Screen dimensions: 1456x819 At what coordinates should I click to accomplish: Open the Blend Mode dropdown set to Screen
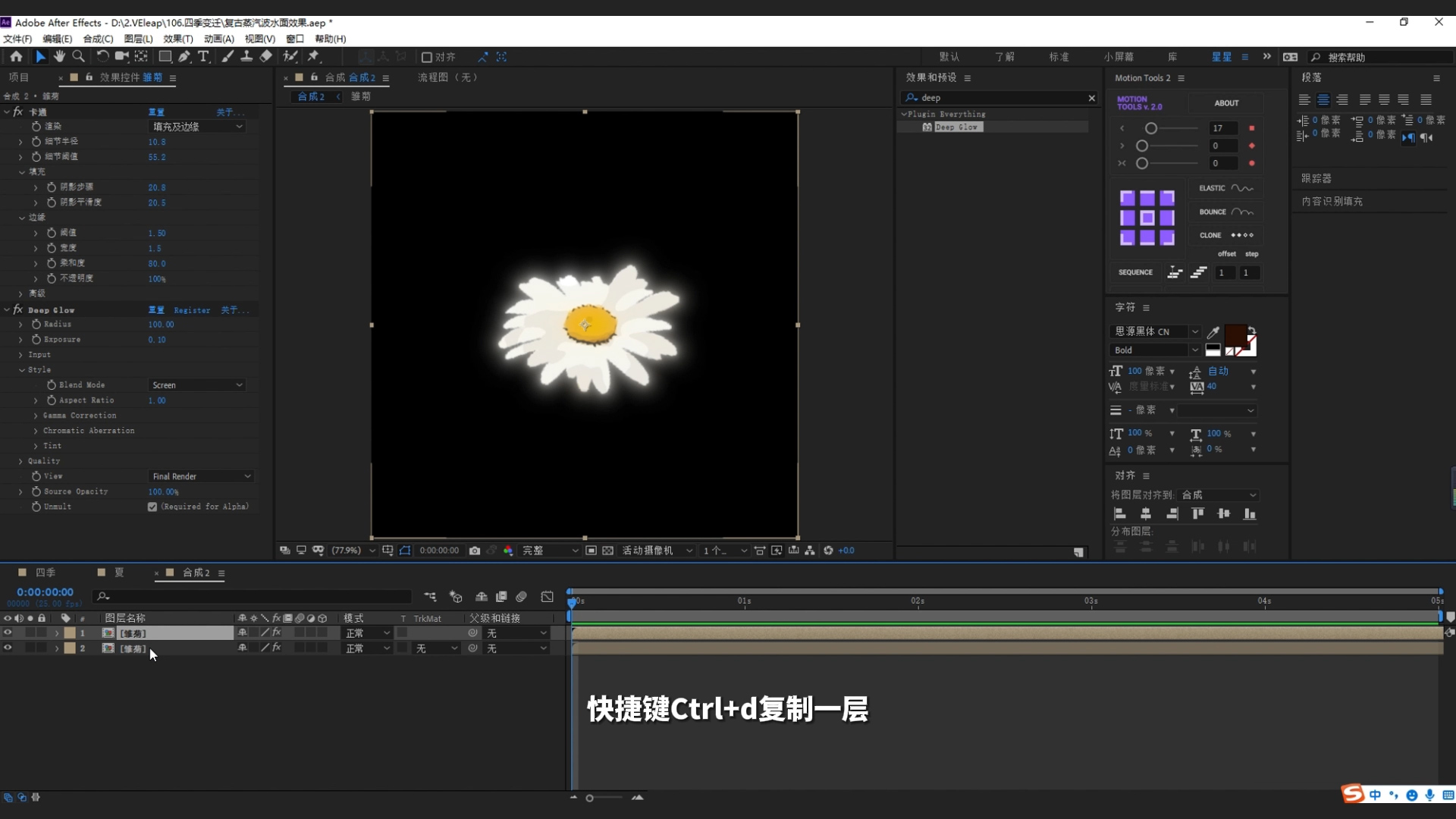click(x=196, y=384)
